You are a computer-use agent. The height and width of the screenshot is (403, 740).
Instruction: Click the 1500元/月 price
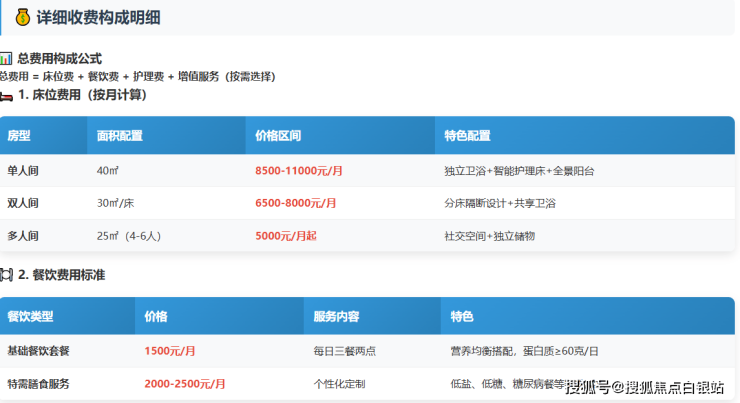(x=170, y=351)
